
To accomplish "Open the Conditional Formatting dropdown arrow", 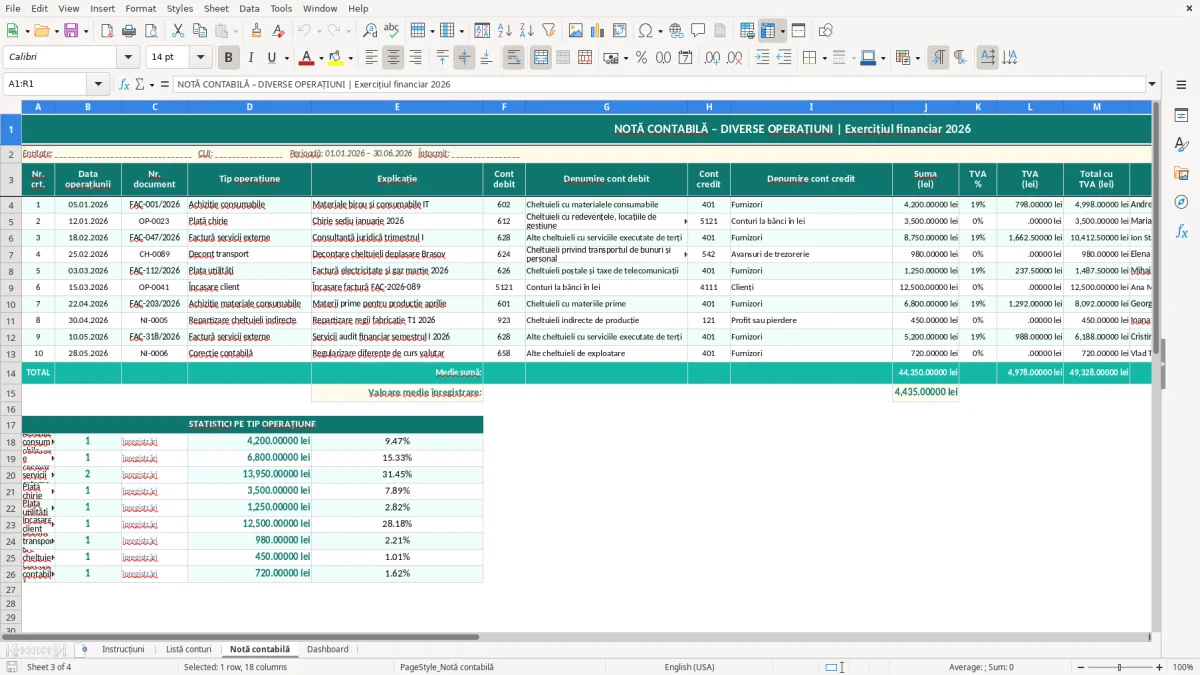I will point(917,58).
